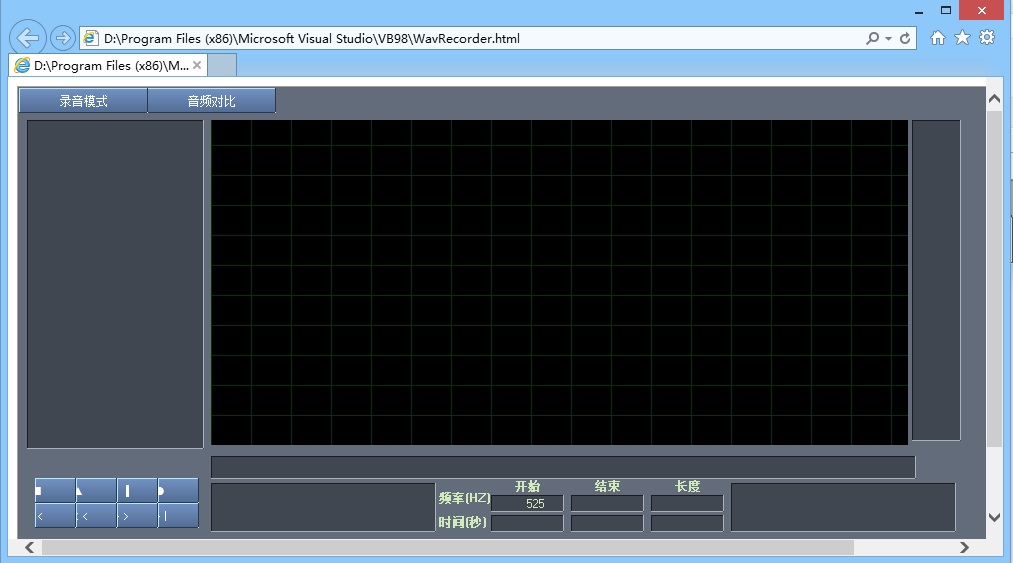This screenshot has width=1013, height=563.
Task: Open the Tools gear menu
Action: (x=987, y=37)
